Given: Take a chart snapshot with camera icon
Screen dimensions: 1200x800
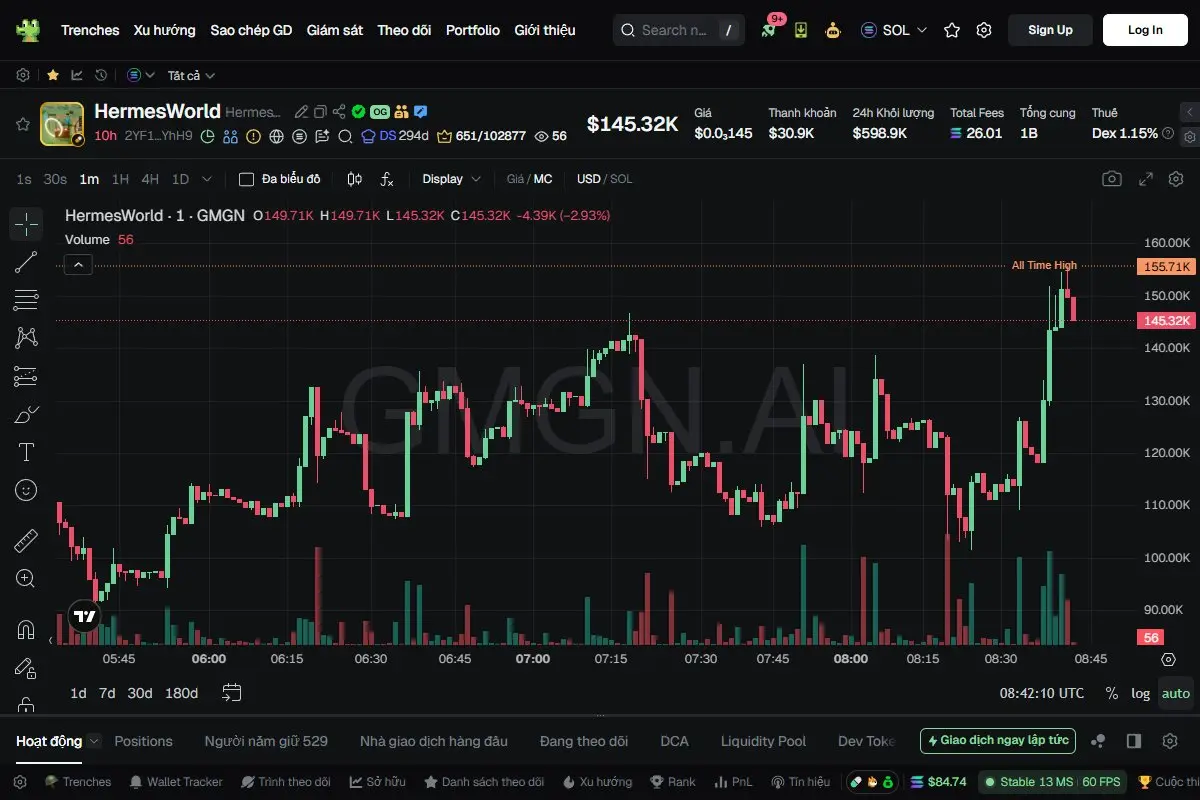Looking at the screenshot, I should click(x=1112, y=179).
